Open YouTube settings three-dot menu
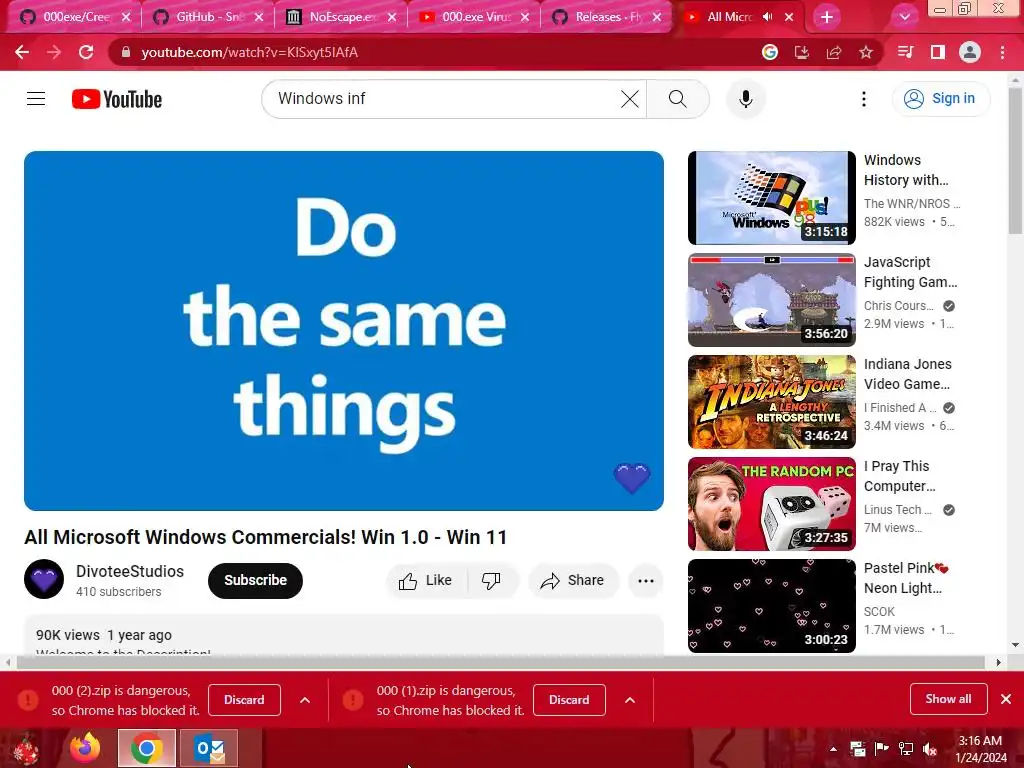 point(863,99)
